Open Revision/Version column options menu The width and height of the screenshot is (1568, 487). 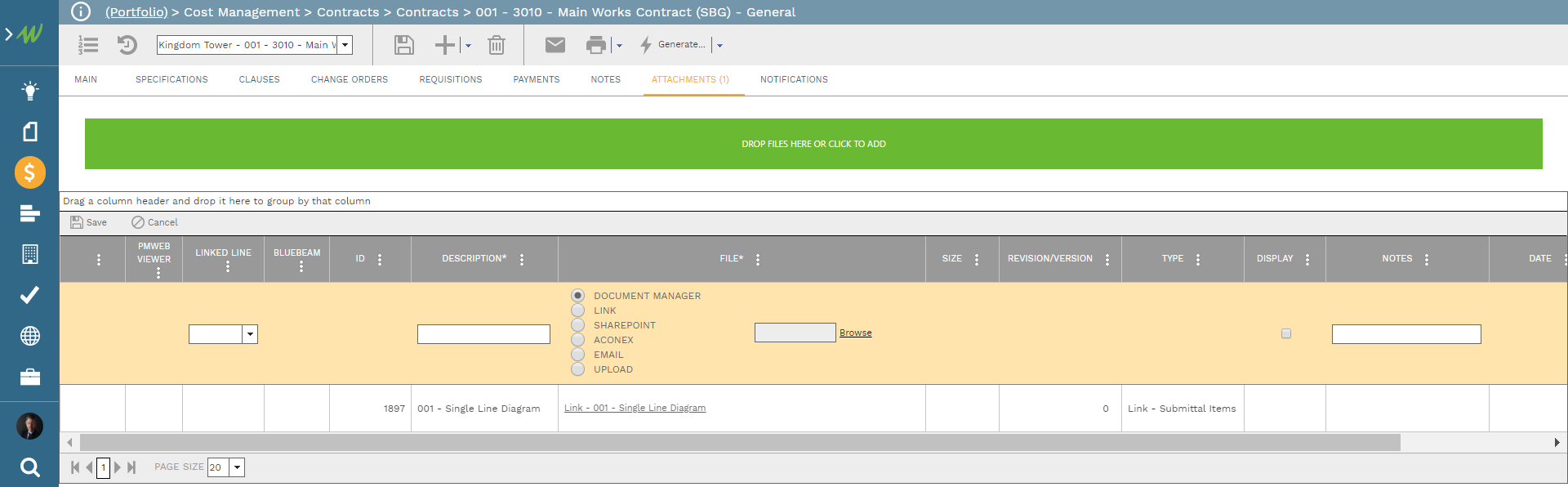[1107, 260]
